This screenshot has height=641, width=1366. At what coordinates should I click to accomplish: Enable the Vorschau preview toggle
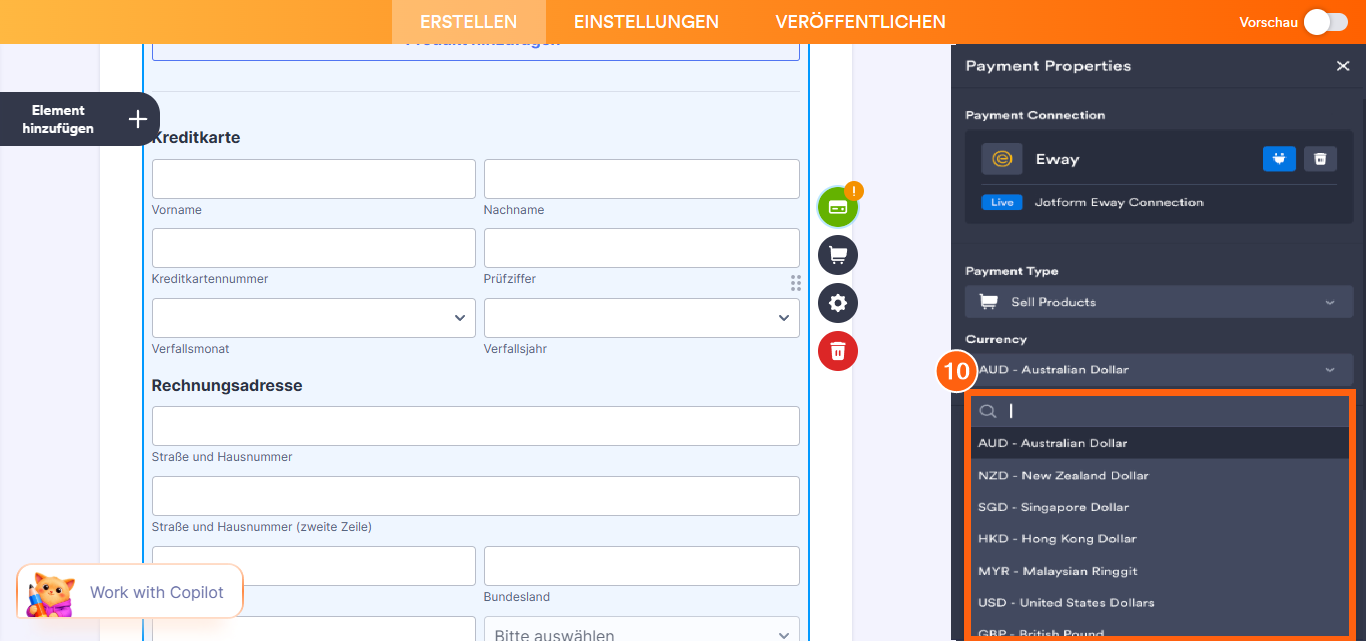1325,21
